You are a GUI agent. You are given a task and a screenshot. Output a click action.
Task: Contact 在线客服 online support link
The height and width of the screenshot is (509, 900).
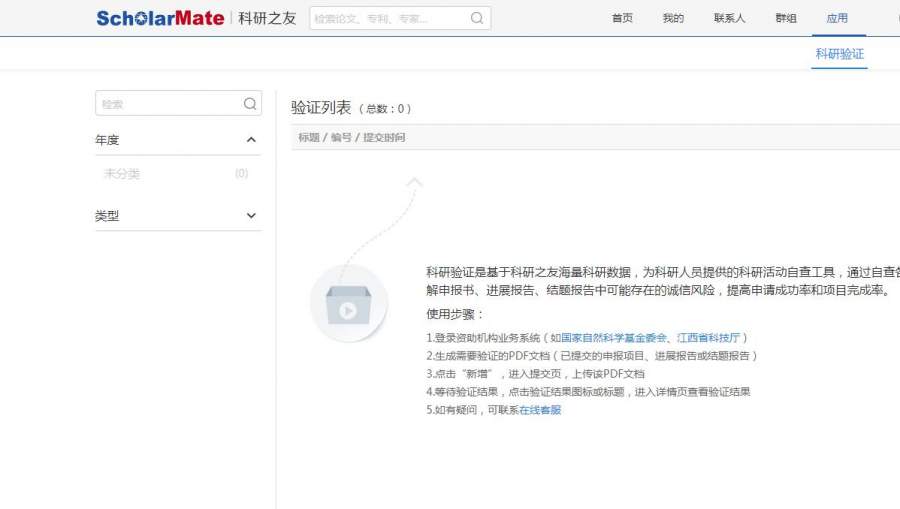(540, 410)
